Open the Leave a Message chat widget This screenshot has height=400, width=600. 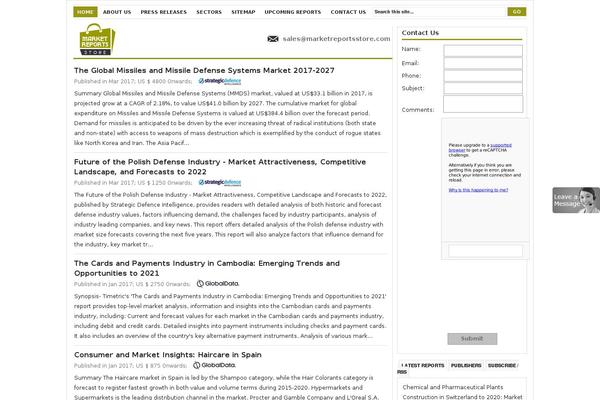pyautogui.click(x=576, y=200)
